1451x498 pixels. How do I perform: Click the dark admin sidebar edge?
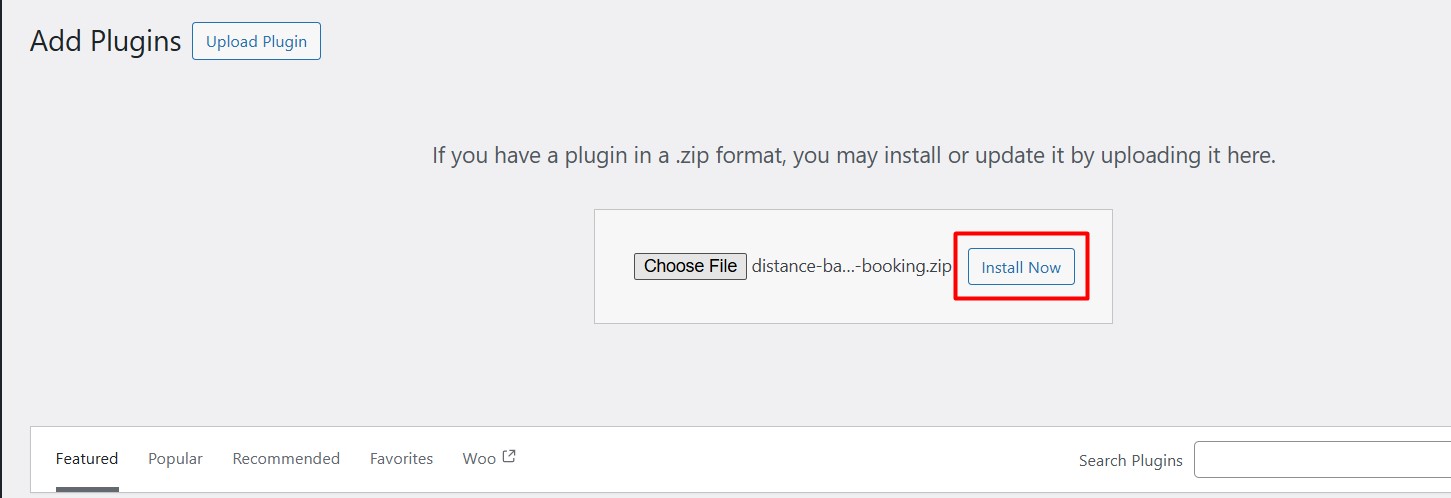point(2,249)
